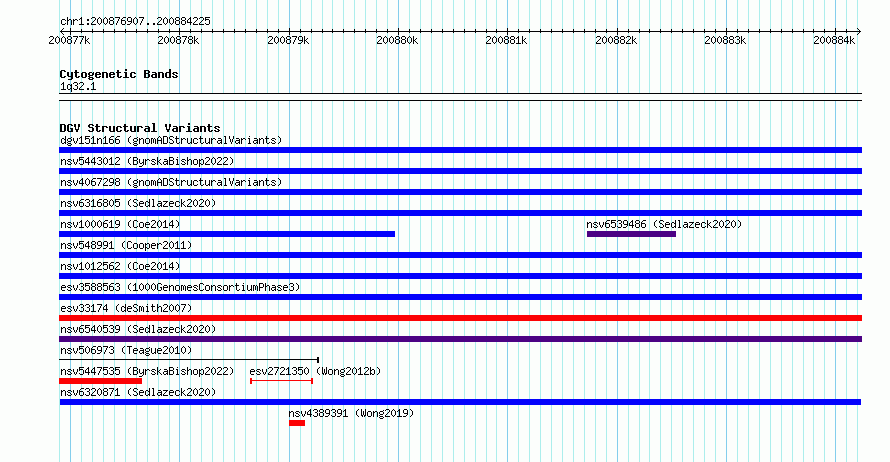Open nsv5443012 (ByrskaBishop2022) label
This screenshot has height=462, width=890.
[x=147, y=161]
